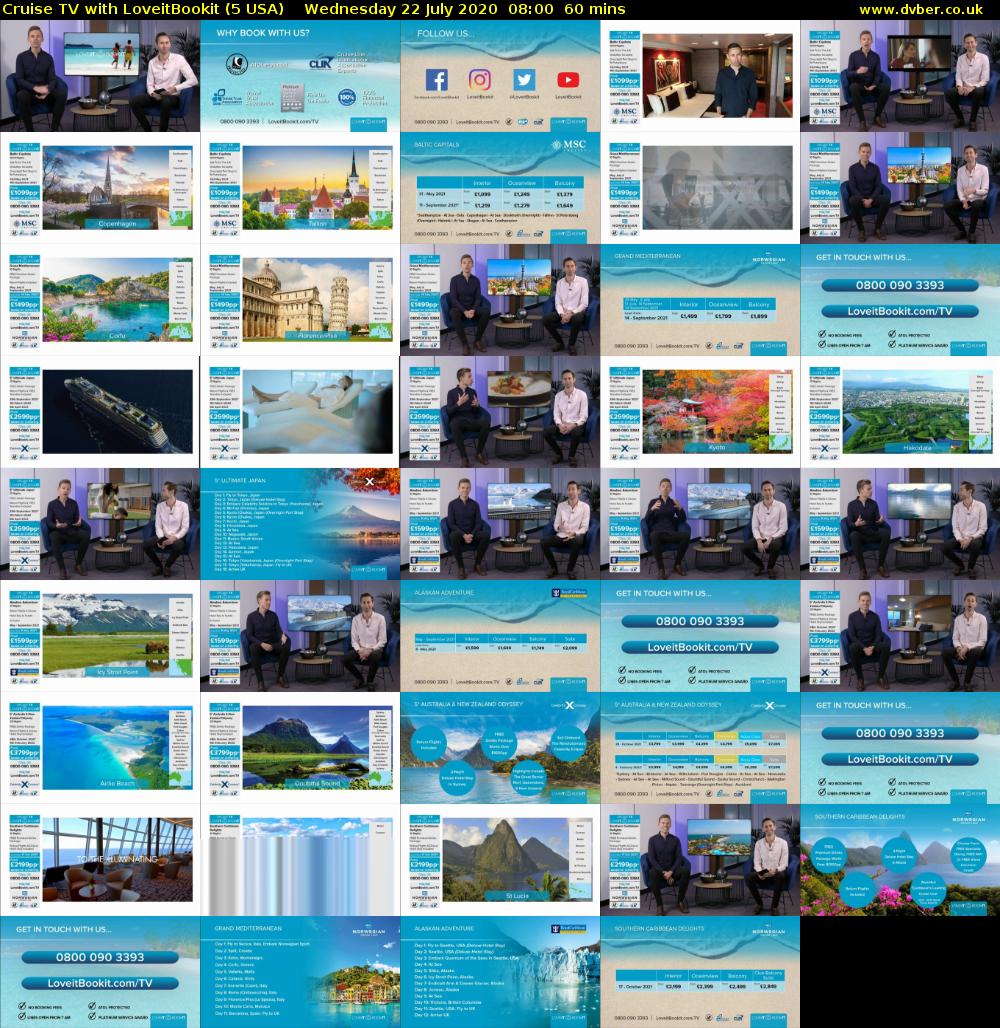The height and width of the screenshot is (1028, 1000).
Task: Open the Icy Strait Point thumbnail
Action: (100, 635)
